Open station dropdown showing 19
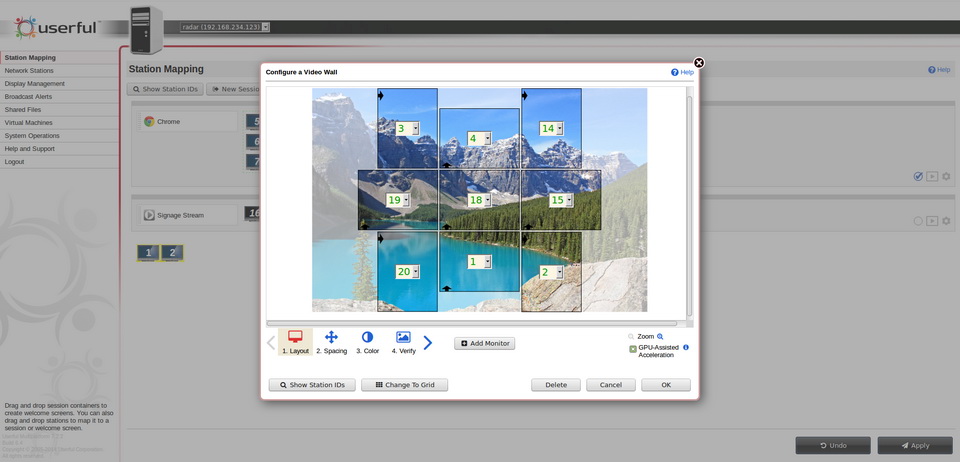The height and width of the screenshot is (462, 960). [398, 200]
